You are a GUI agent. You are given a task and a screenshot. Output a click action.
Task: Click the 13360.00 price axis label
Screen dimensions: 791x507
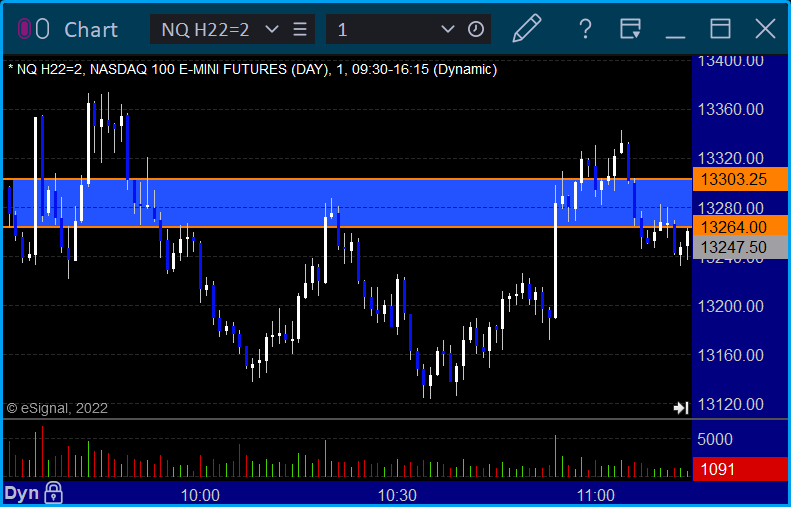tap(730, 109)
